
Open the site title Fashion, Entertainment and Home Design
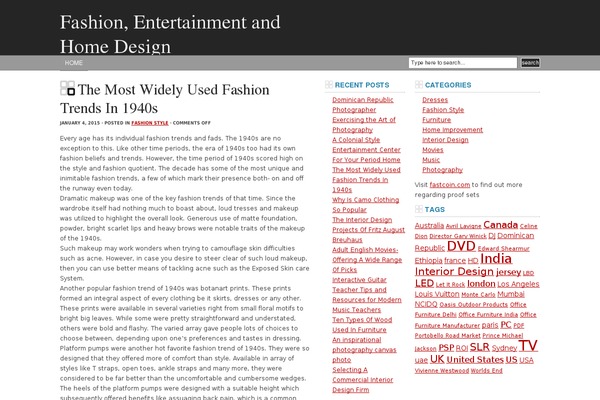click(170, 34)
